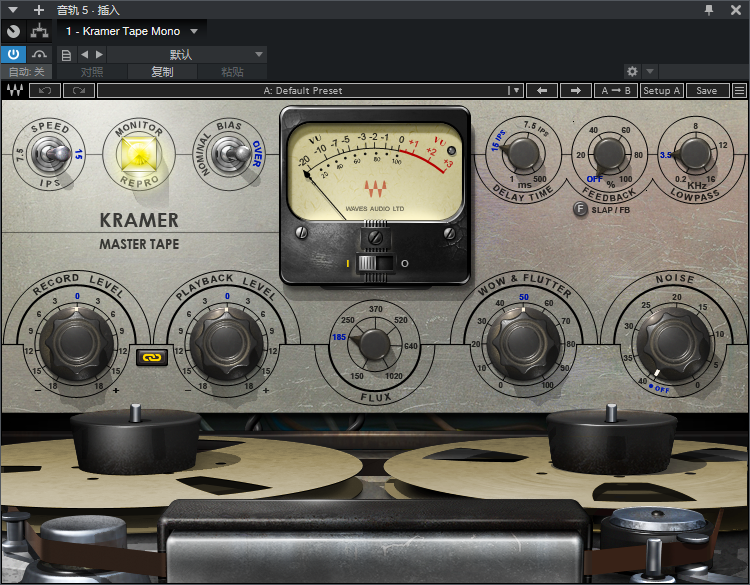Image resolution: width=750 pixels, height=585 pixels.
Task: Toggle the MONITOR REPRO lit button
Action: [x=139, y=154]
